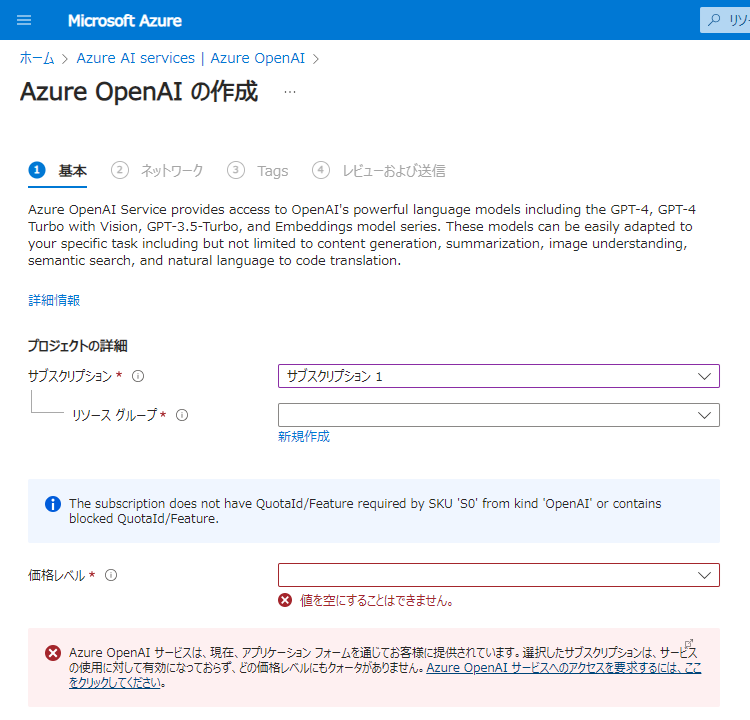750x720 pixels.
Task: Open the 価格レベル dropdown
Action: pos(499,575)
